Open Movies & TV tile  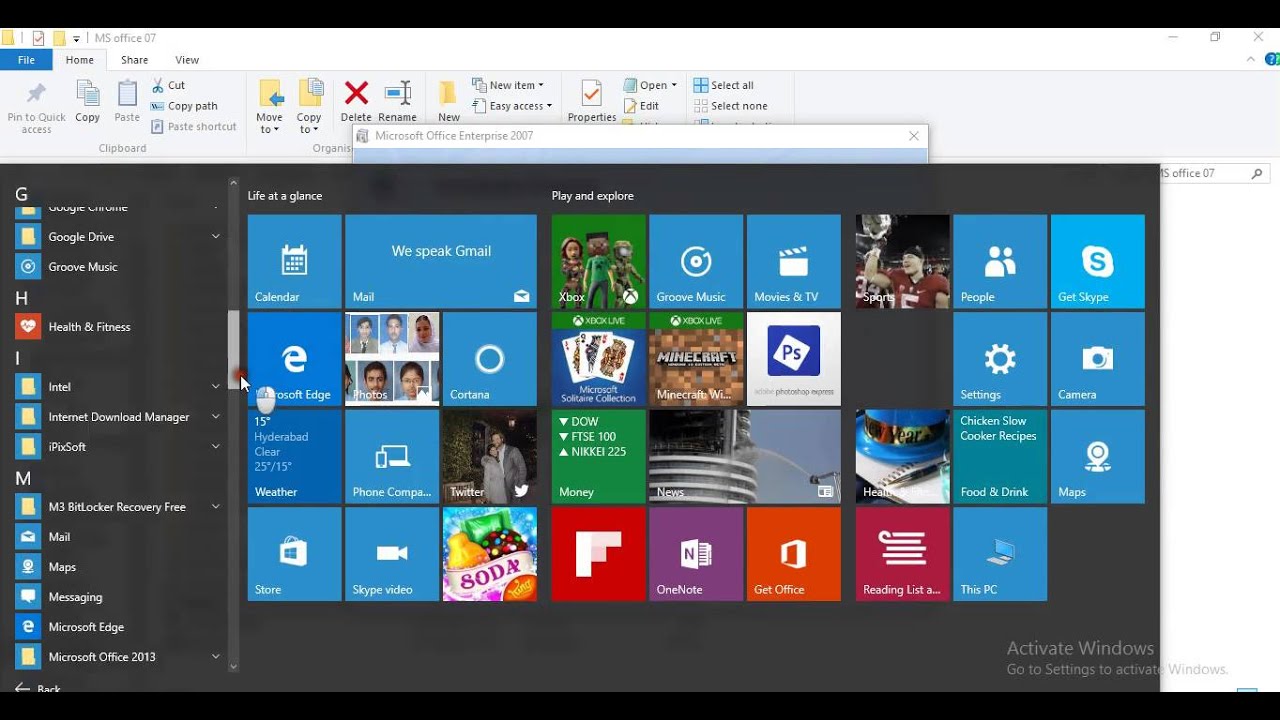(x=794, y=261)
